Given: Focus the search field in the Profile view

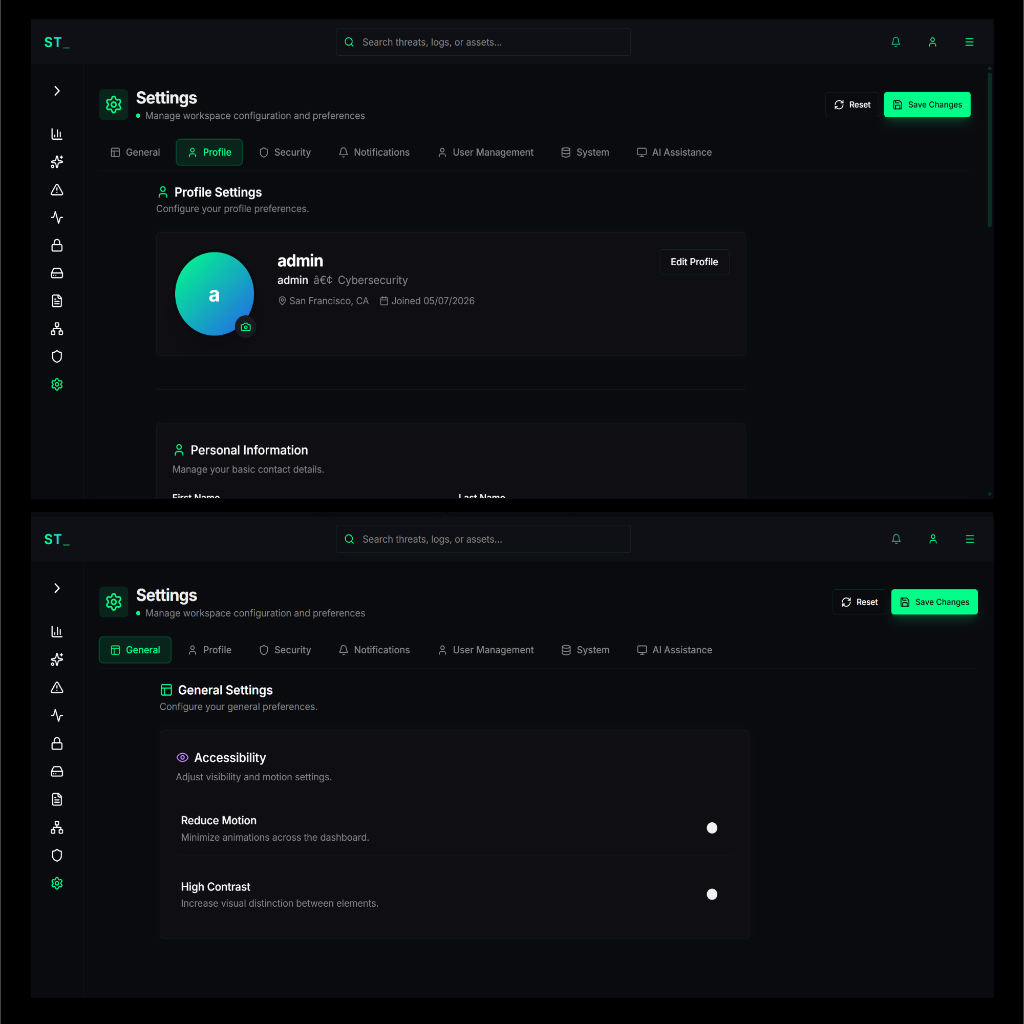Looking at the screenshot, I should coord(483,42).
